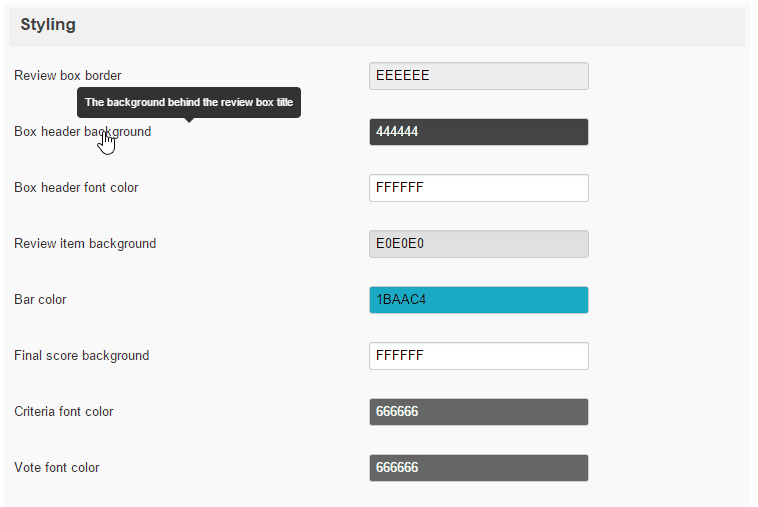Click the Box header font color field

[x=478, y=188]
